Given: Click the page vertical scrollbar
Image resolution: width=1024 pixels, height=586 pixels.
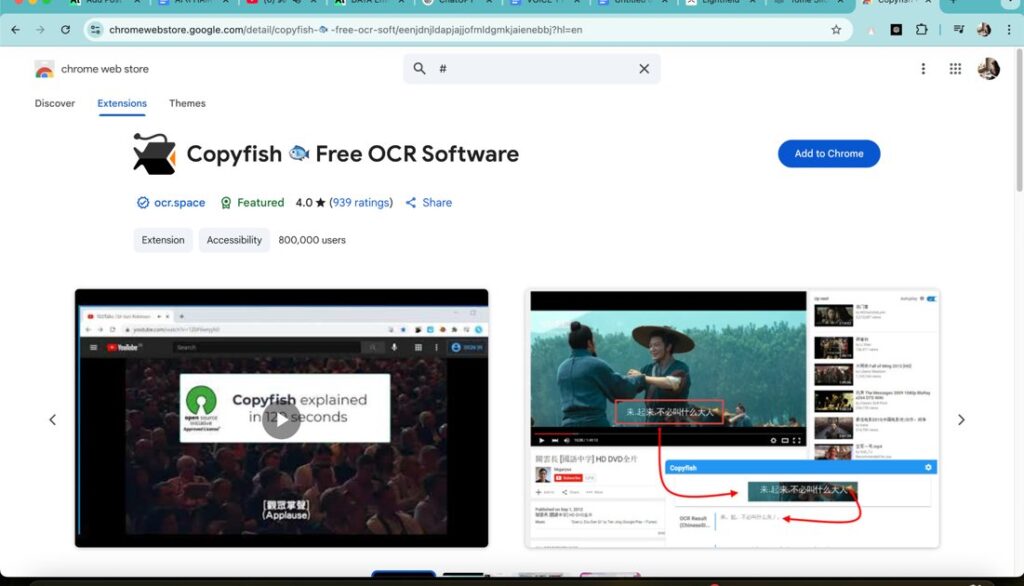Looking at the screenshot, I should (1019, 120).
